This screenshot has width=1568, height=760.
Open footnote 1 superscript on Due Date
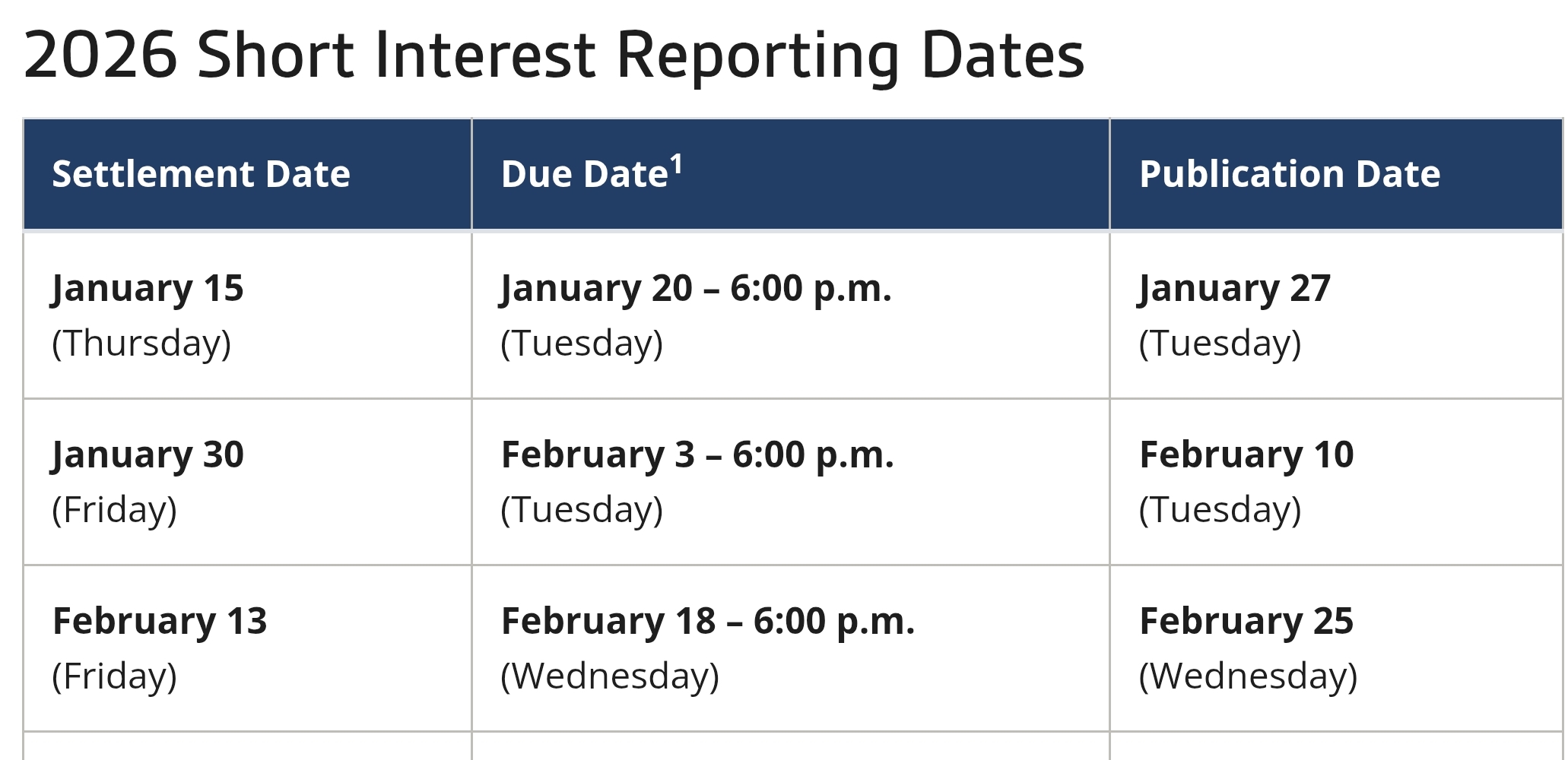676,164
